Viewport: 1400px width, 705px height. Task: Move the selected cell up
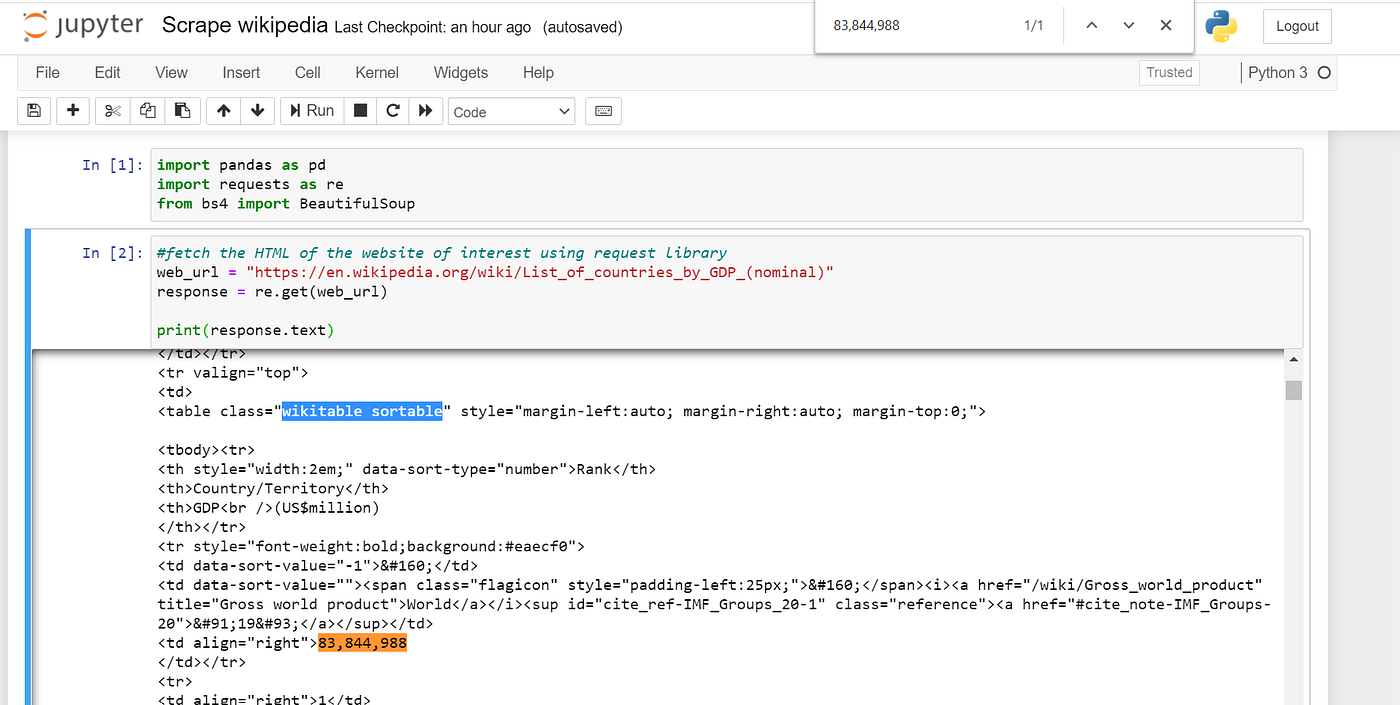(223, 110)
